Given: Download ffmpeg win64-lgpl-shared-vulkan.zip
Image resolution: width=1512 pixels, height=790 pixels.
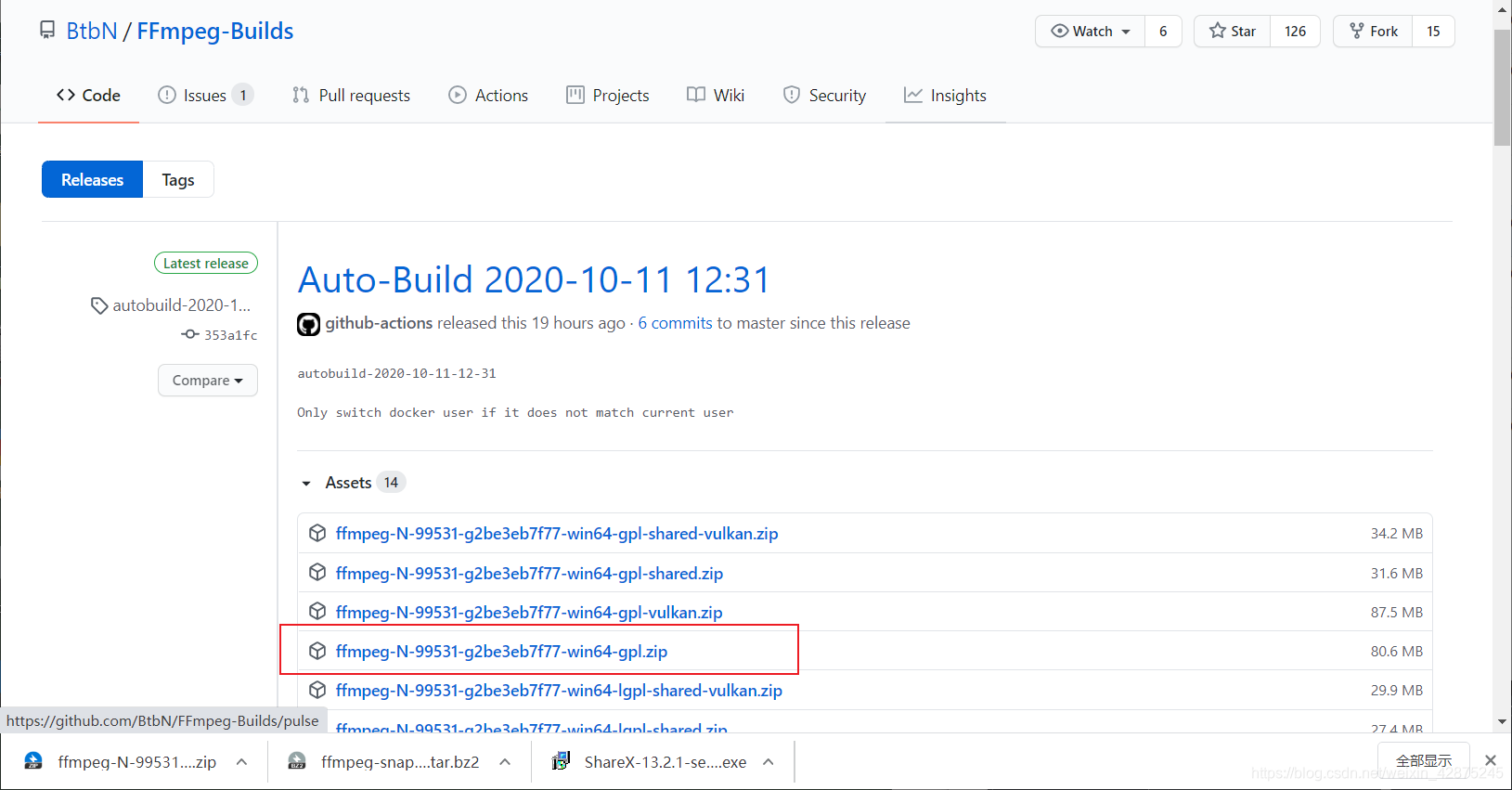Looking at the screenshot, I should [x=559, y=691].
